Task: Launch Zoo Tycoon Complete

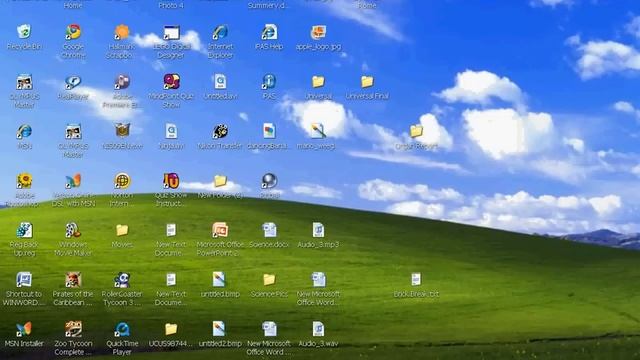Action: (73, 329)
